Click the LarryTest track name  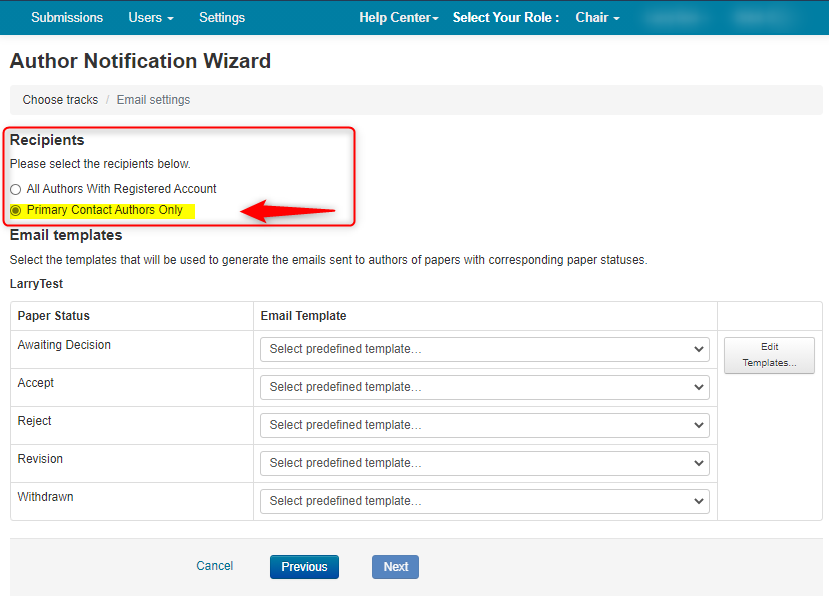[37, 285]
